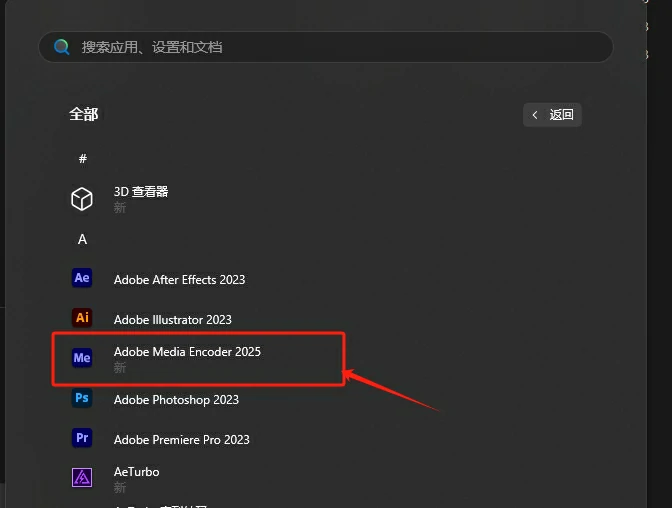Click the left chevron in the 返回 button
Viewport: 672px width, 508px height.
[536, 115]
